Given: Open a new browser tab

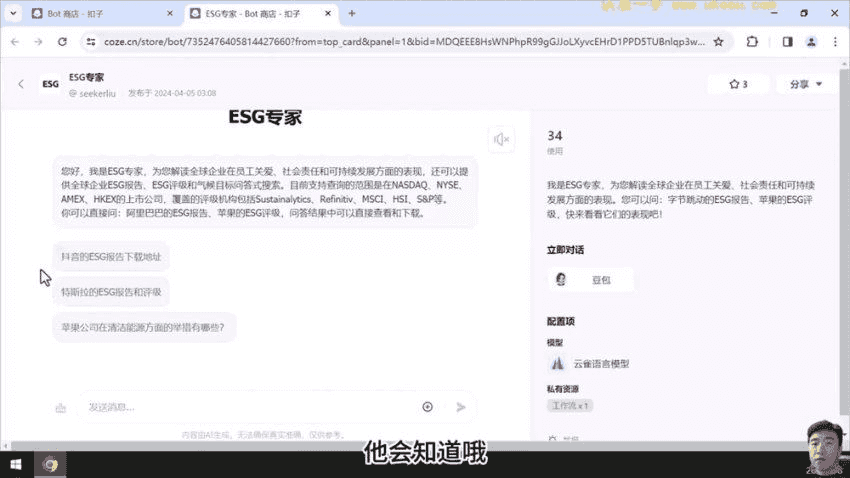Looking at the screenshot, I should tap(351, 13).
